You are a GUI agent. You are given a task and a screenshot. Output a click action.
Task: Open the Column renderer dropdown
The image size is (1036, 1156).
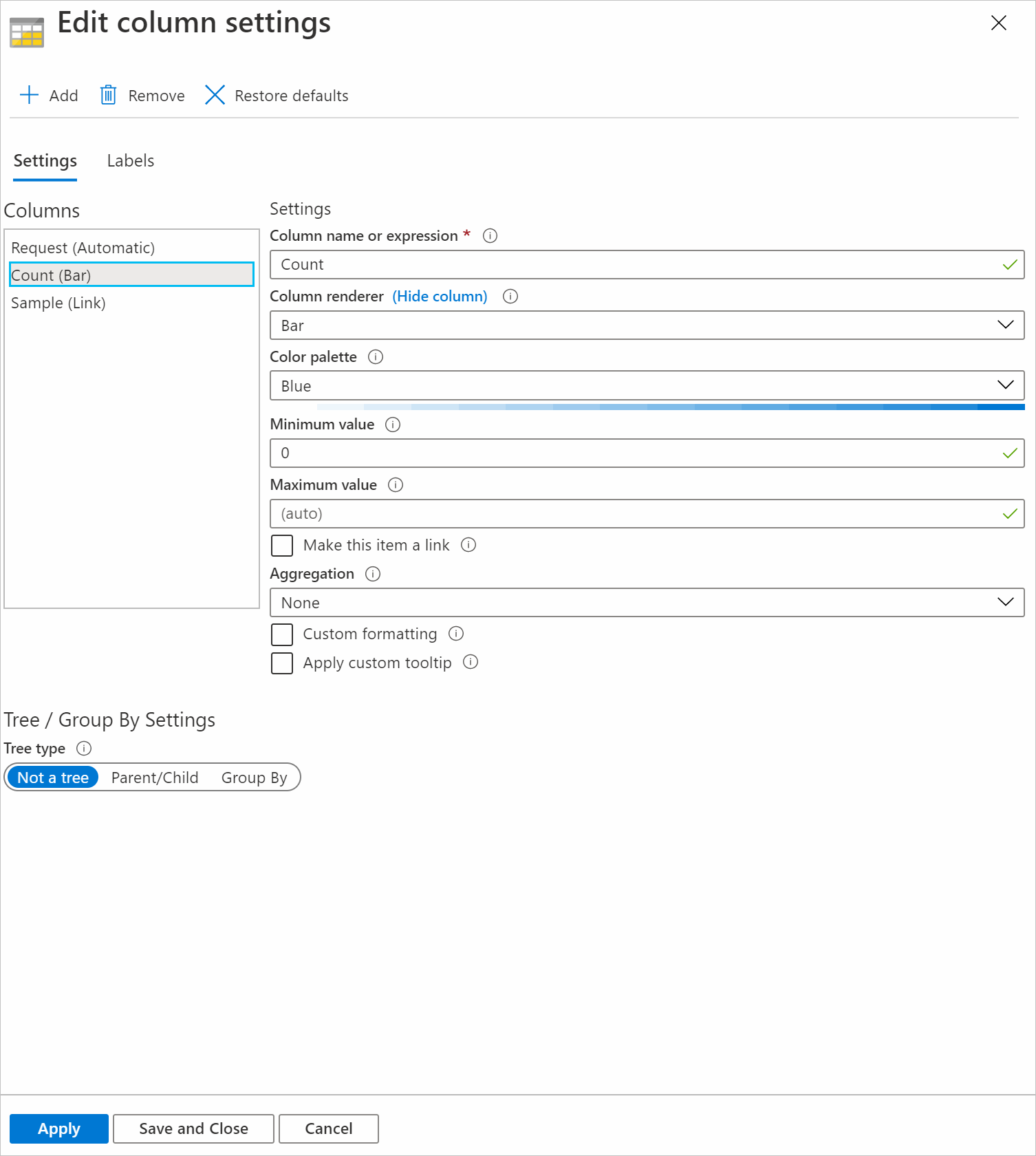click(x=646, y=325)
